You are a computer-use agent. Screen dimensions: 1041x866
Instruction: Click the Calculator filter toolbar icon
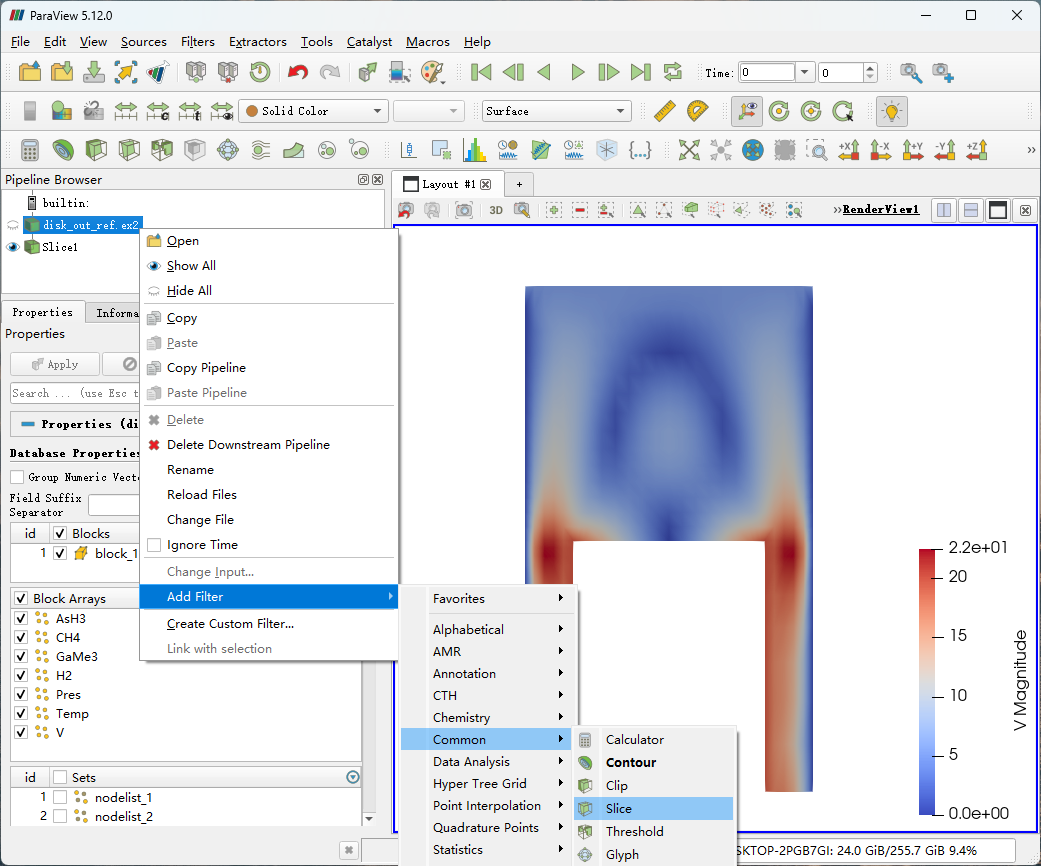(29, 150)
